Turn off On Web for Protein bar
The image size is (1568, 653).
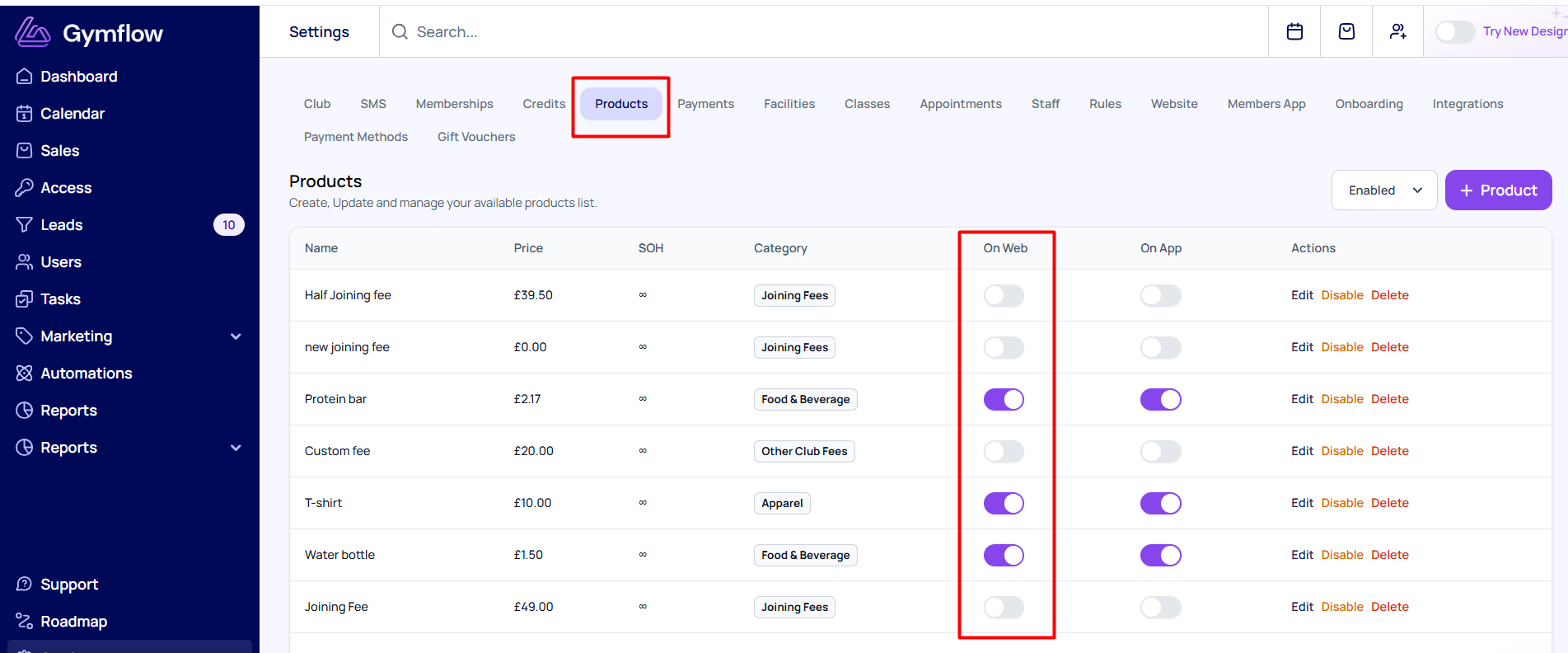[x=1004, y=399]
